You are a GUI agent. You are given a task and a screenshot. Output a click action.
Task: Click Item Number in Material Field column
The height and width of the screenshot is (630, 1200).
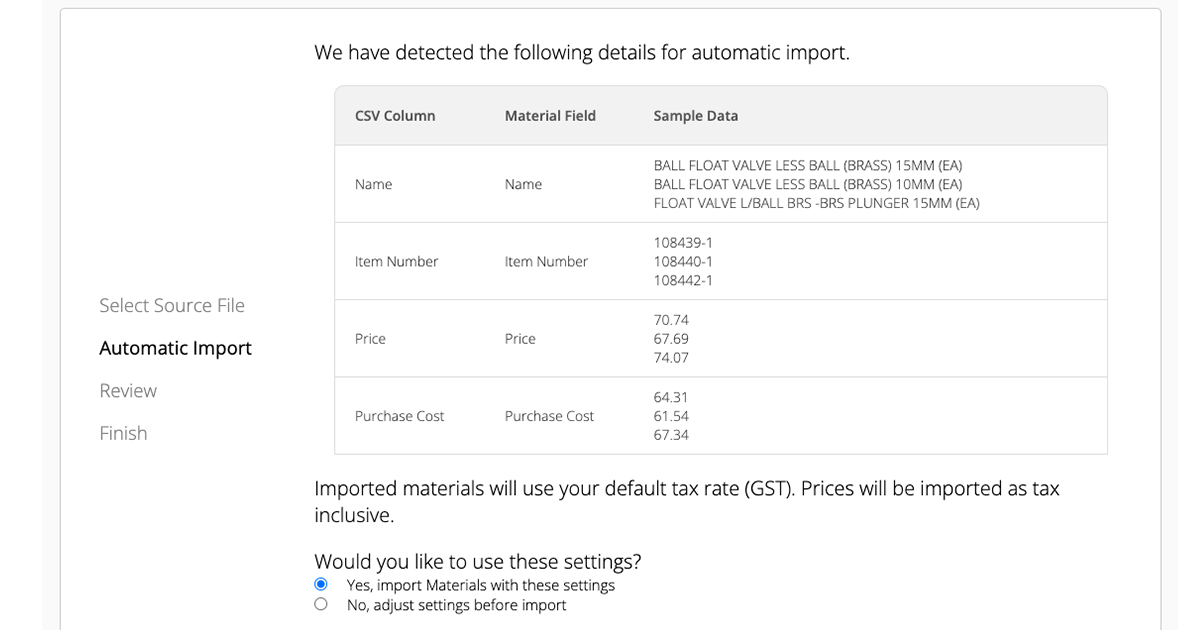(x=546, y=262)
